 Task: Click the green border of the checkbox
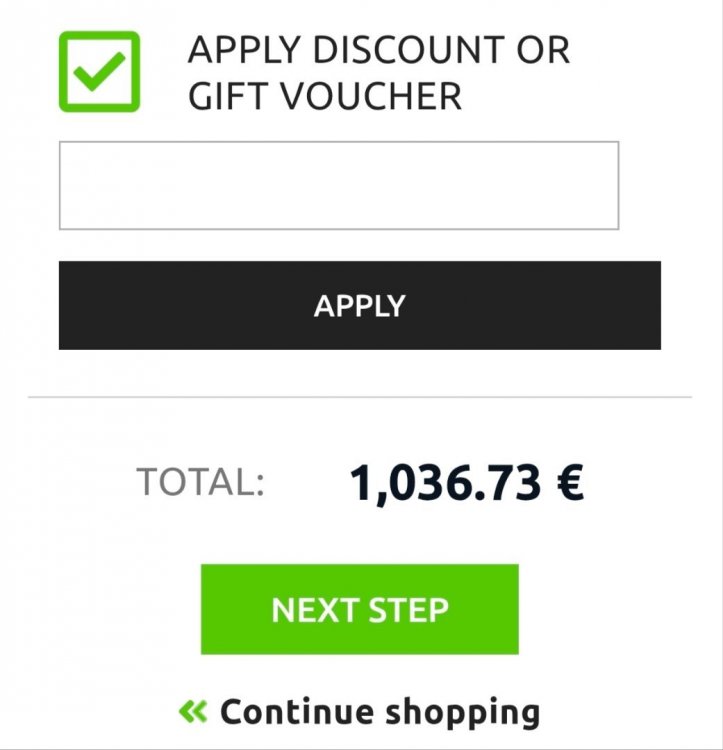[x=63, y=72]
